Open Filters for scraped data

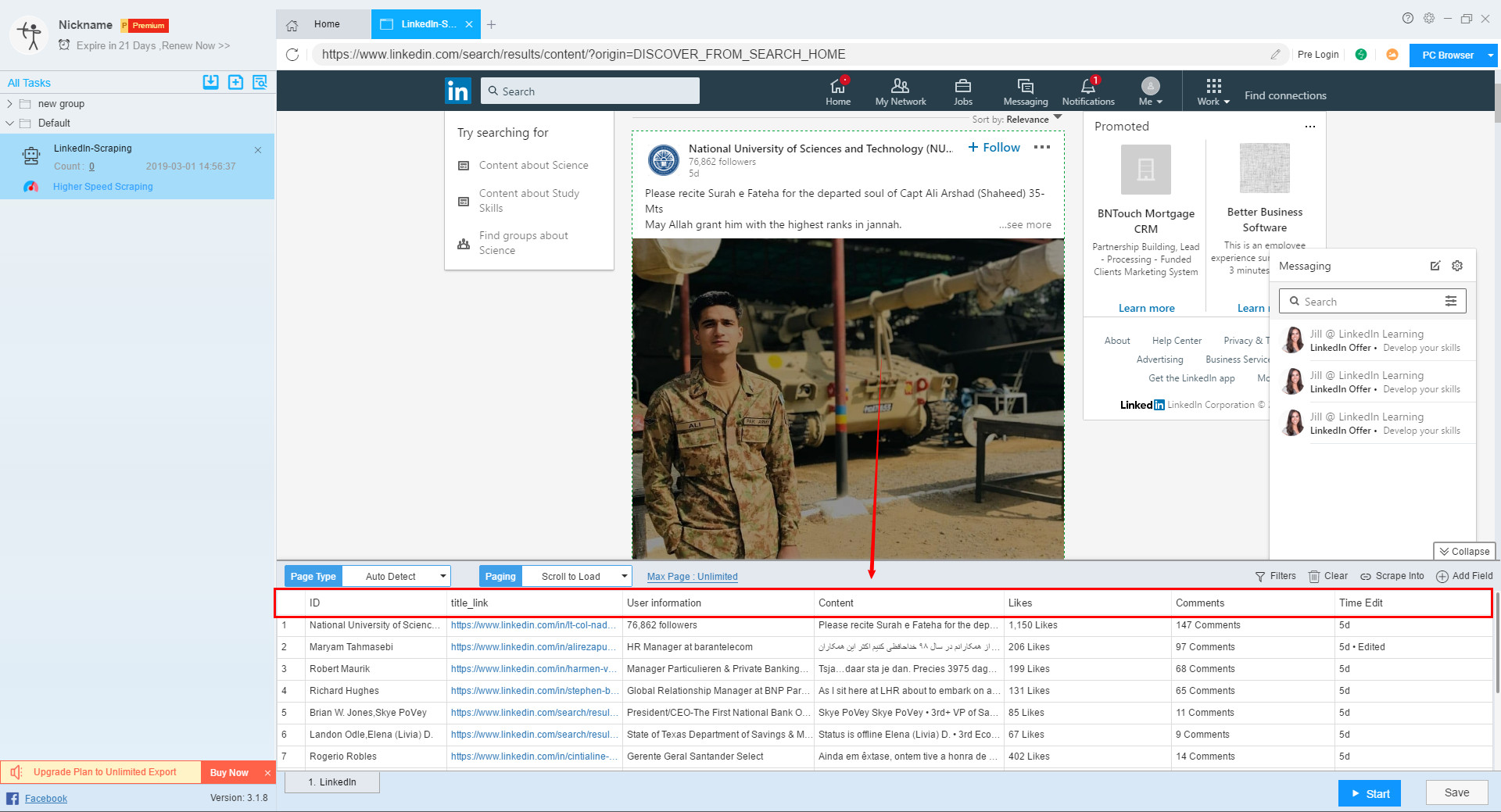click(x=1276, y=576)
